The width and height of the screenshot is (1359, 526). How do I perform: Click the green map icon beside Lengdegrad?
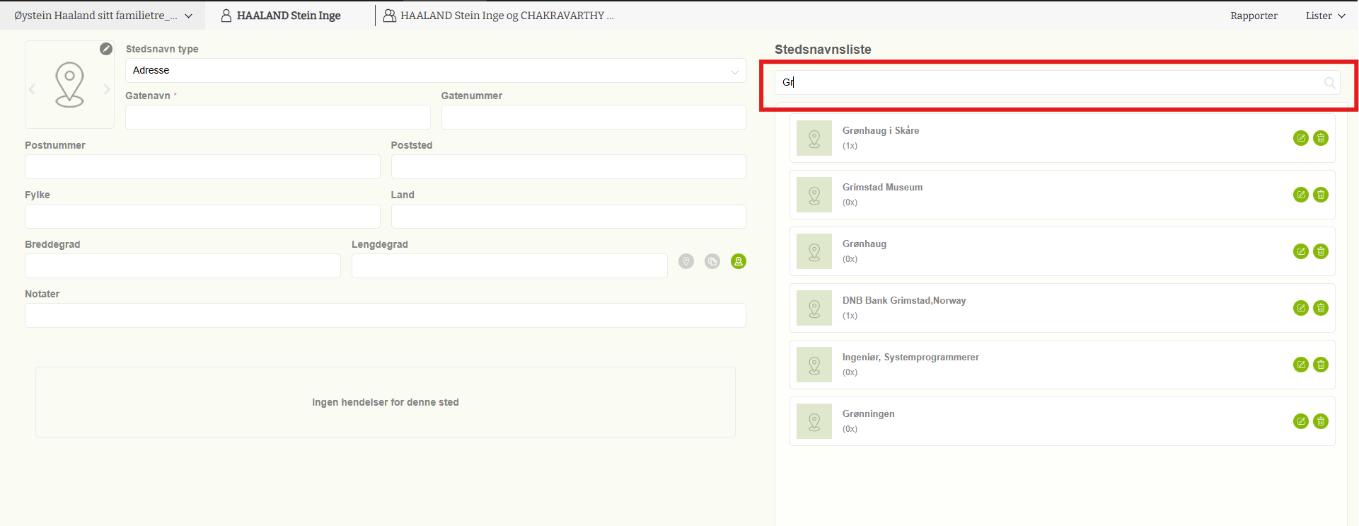click(x=738, y=262)
